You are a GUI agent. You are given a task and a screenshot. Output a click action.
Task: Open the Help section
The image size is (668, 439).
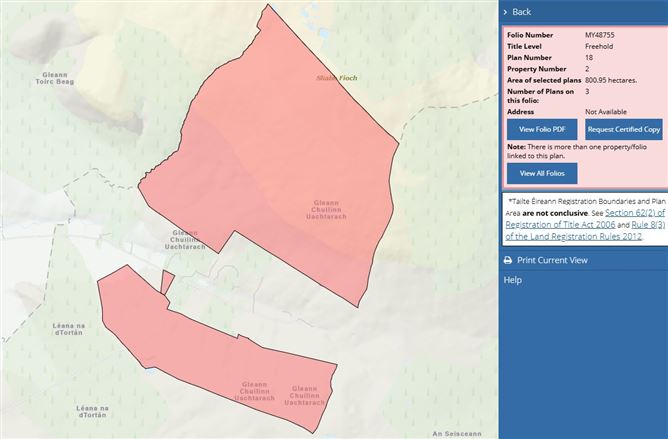coord(512,280)
